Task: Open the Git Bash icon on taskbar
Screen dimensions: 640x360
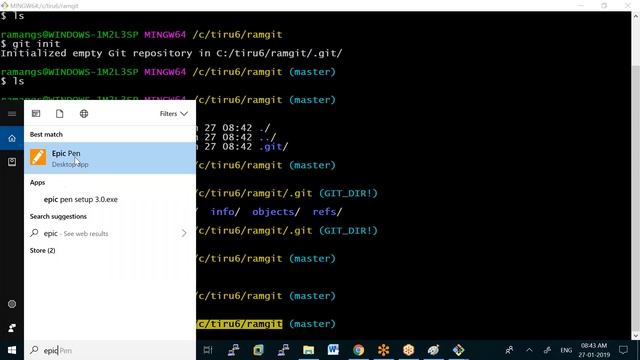Action: click(x=459, y=350)
